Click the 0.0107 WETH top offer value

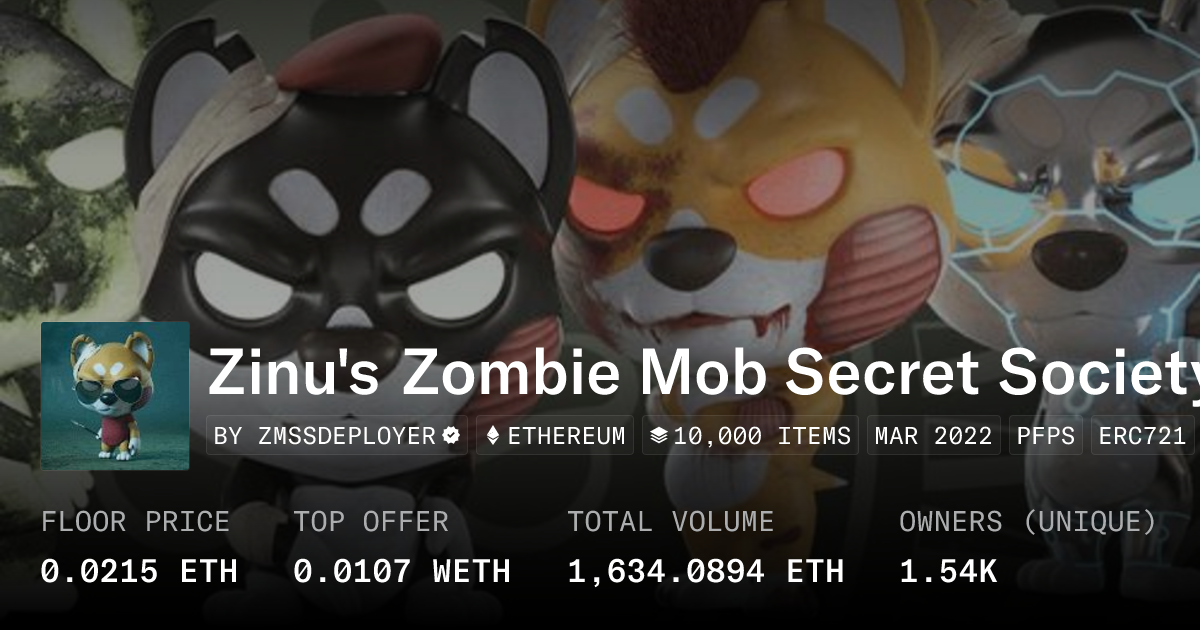pyautogui.click(x=402, y=571)
